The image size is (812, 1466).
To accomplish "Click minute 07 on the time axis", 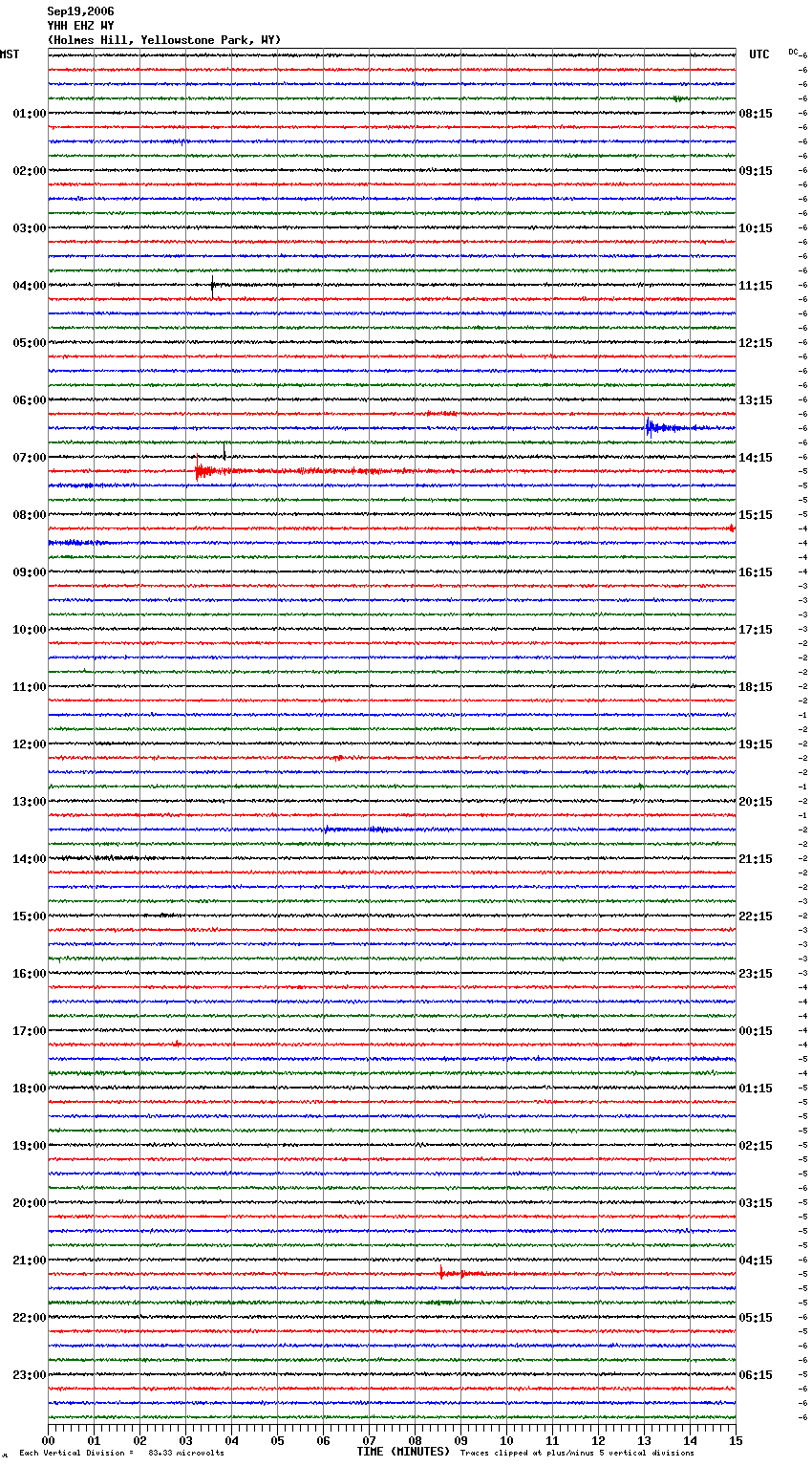I will pyautogui.click(x=370, y=1440).
